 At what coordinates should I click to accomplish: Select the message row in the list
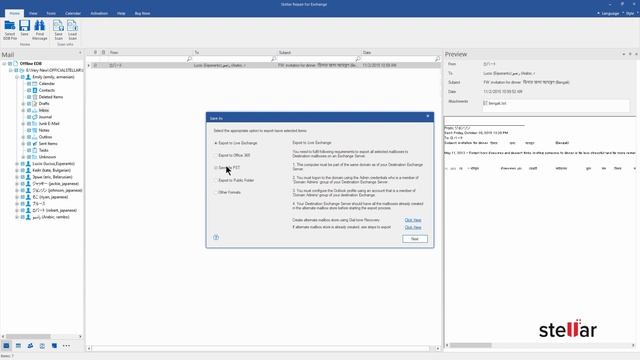click(264, 65)
